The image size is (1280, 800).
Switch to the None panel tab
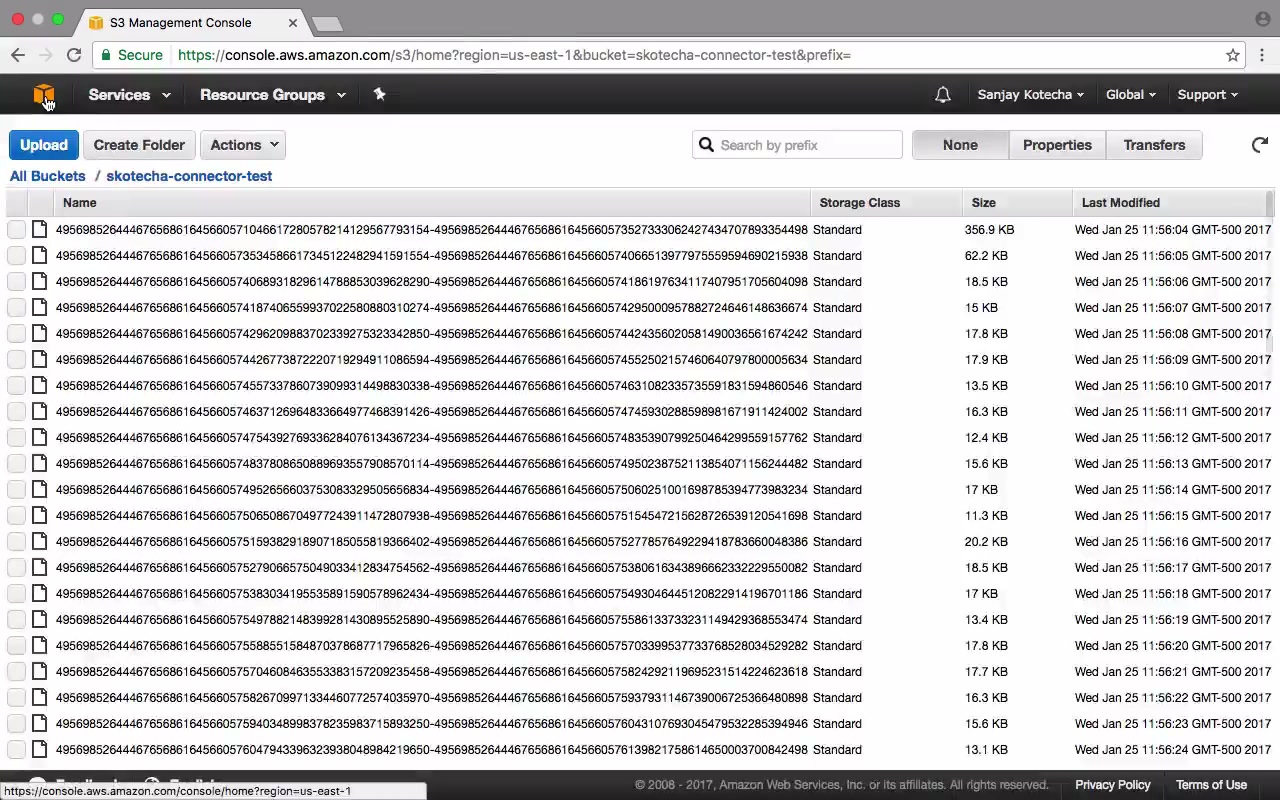[x=960, y=145]
